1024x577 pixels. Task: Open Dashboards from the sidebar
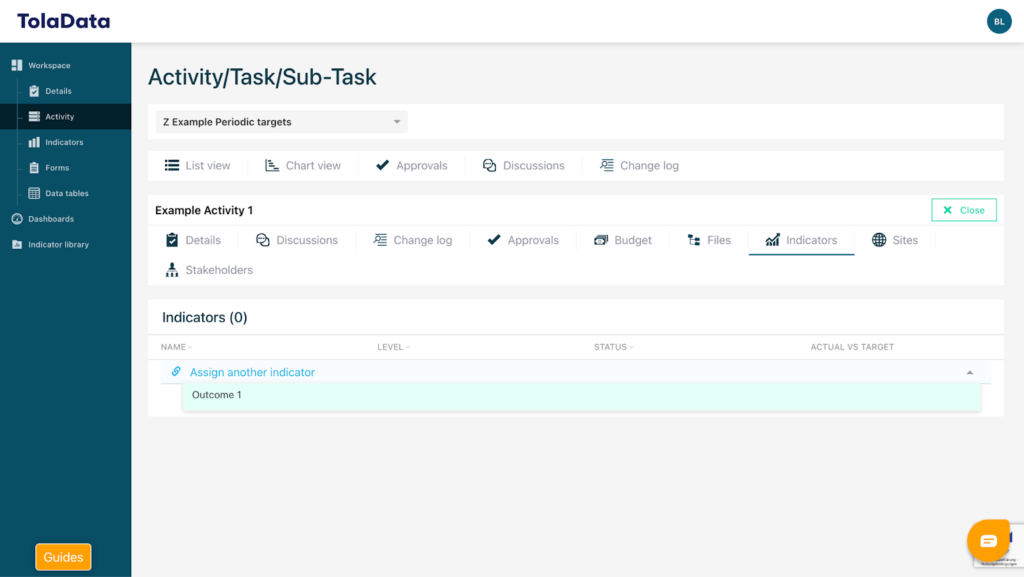click(50, 219)
